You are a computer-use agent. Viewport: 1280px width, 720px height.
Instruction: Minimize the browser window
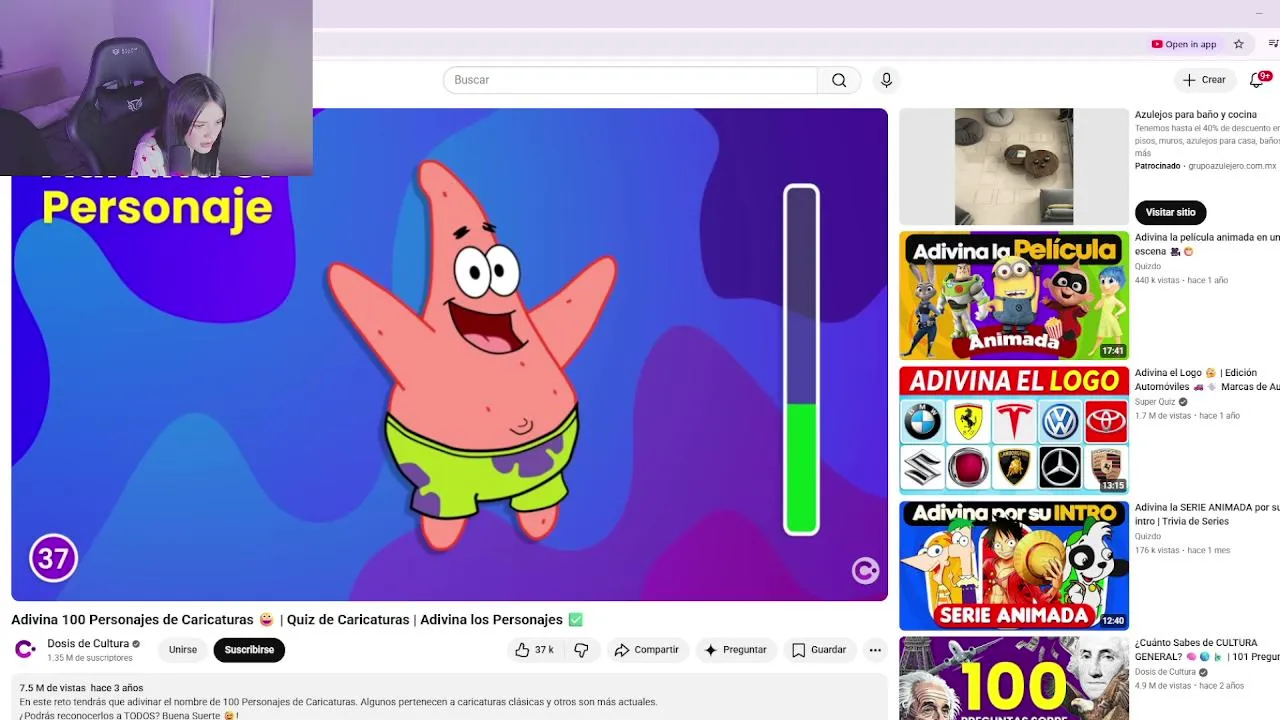coord(1258,13)
